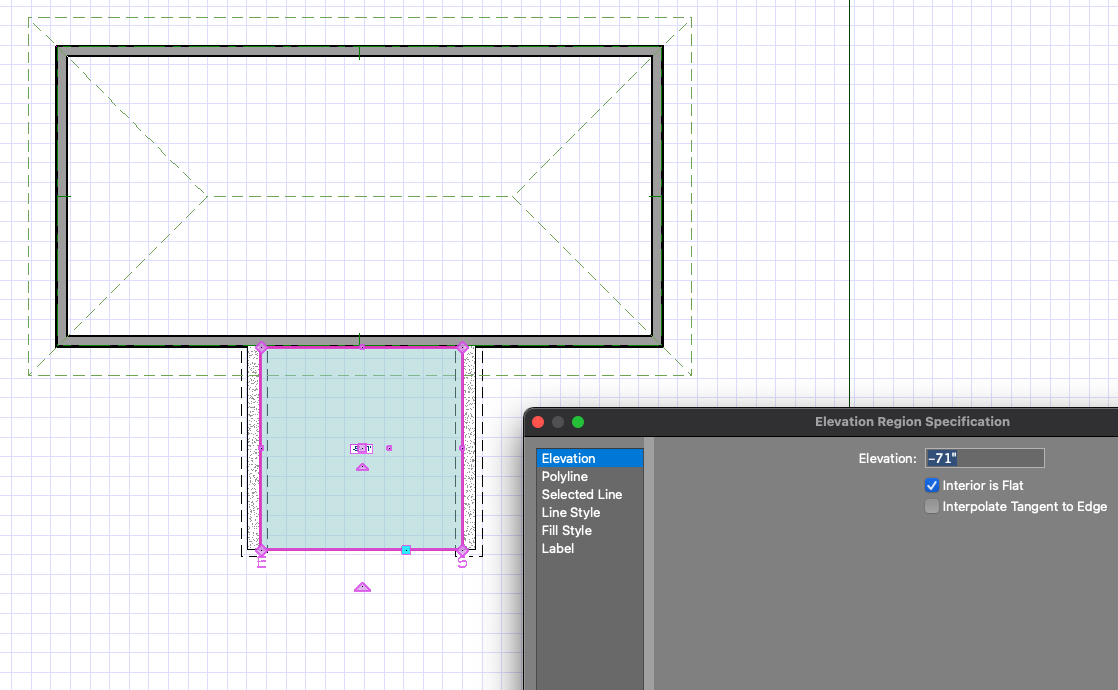This screenshot has width=1118, height=690.
Task: Click the left edge midpoint handle of region
Action: (262, 449)
